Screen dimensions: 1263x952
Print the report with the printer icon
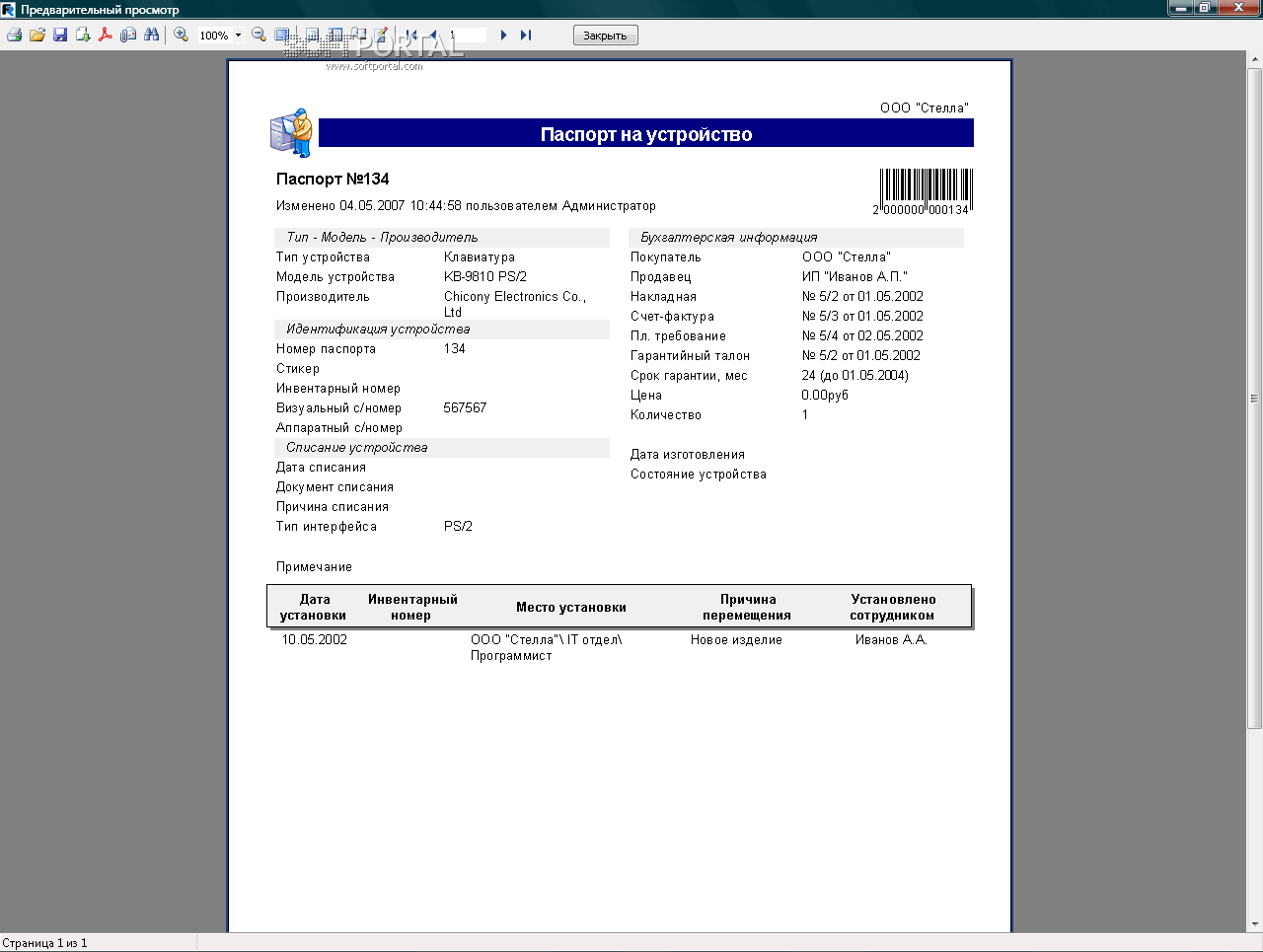[x=14, y=35]
